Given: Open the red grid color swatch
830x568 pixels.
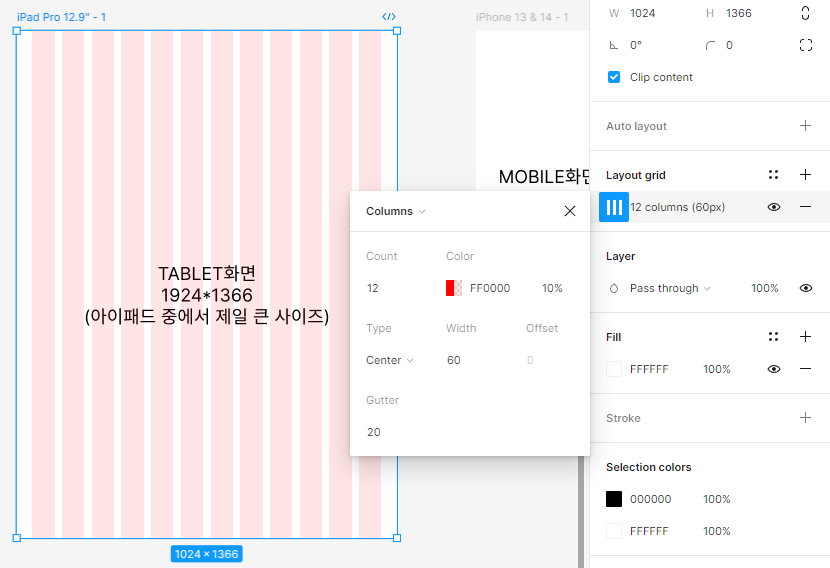Looking at the screenshot, I should pyautogui.click(x=454, y=288).
